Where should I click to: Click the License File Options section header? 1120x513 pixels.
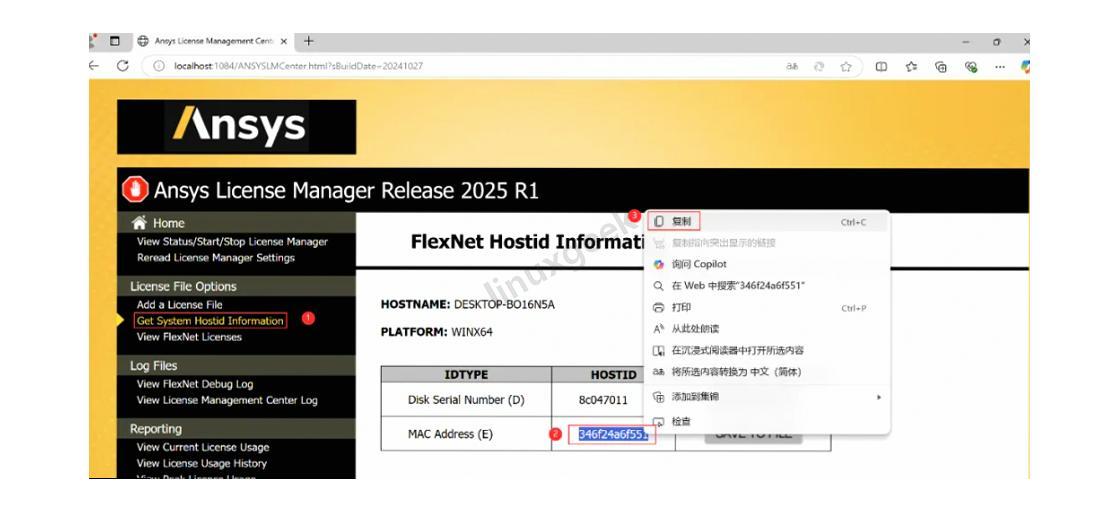183,286
